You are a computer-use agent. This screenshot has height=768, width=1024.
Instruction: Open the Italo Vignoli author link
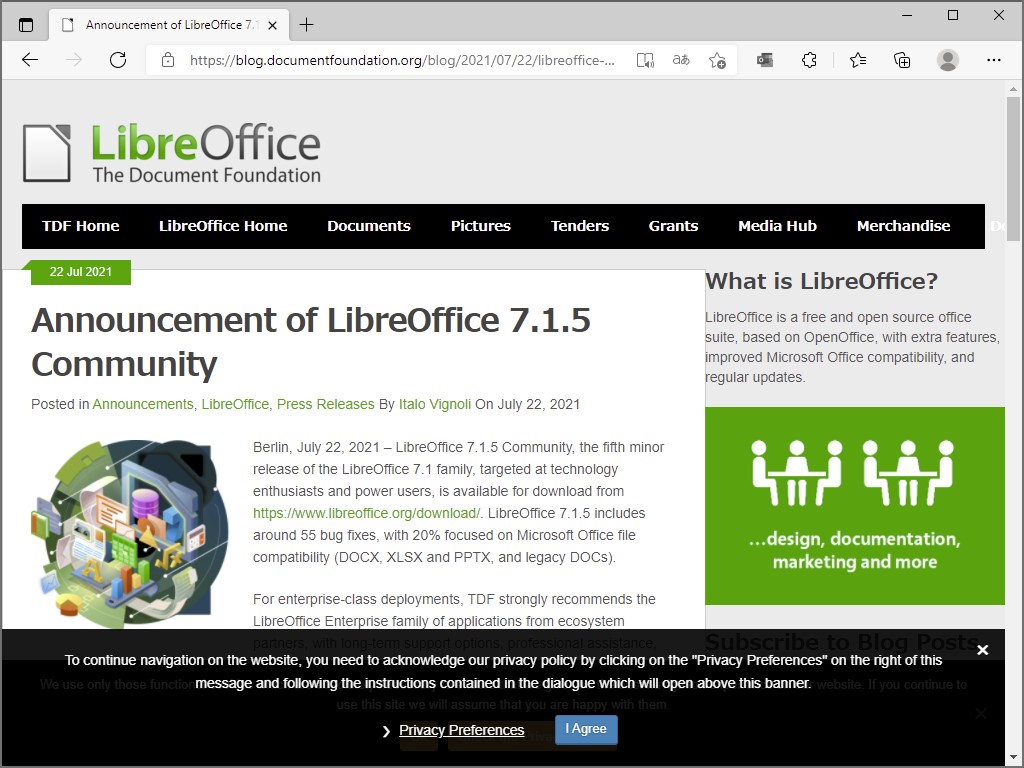pyautogui.click(x=434, y=404)
